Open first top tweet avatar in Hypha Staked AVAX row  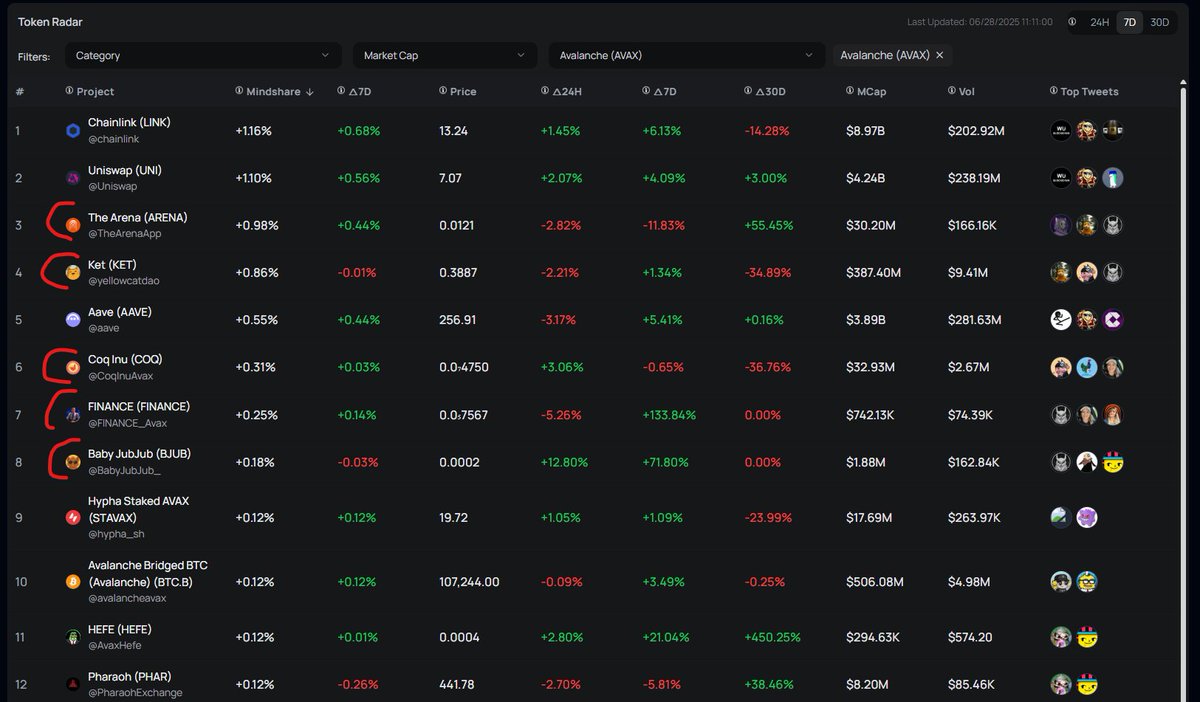tap(1061, 517)
